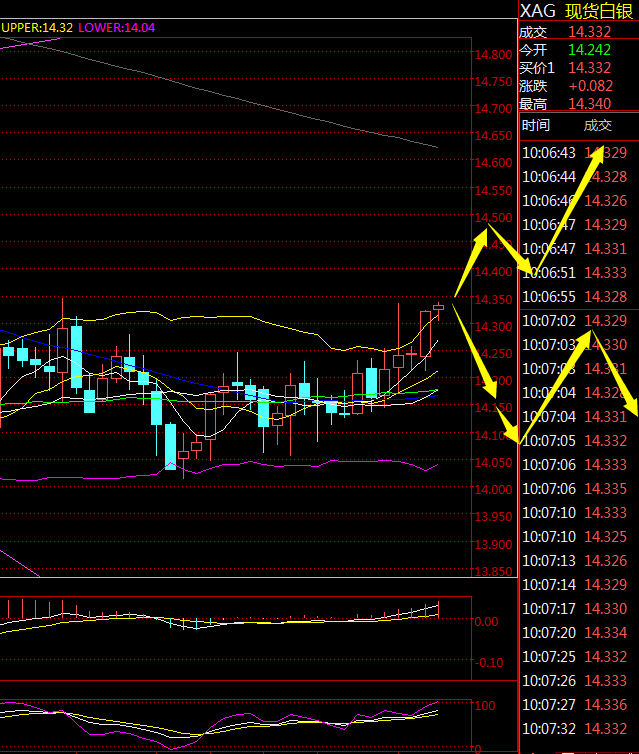
Task: Click the 13.850 price axis label
Action: pyautogui.click(x=493, y=571)
